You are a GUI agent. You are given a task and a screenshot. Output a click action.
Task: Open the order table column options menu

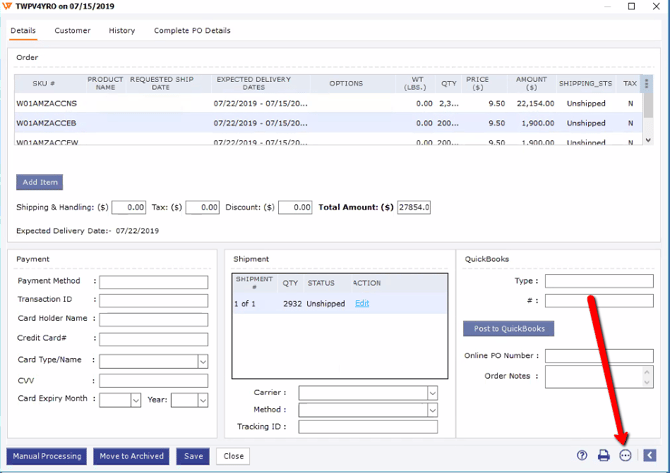pos(647,84)
